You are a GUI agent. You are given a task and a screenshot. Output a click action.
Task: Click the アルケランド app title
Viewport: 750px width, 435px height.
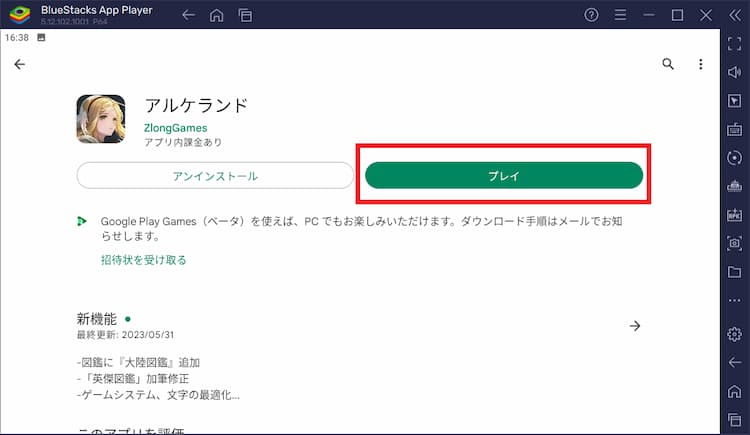point(196,105)
